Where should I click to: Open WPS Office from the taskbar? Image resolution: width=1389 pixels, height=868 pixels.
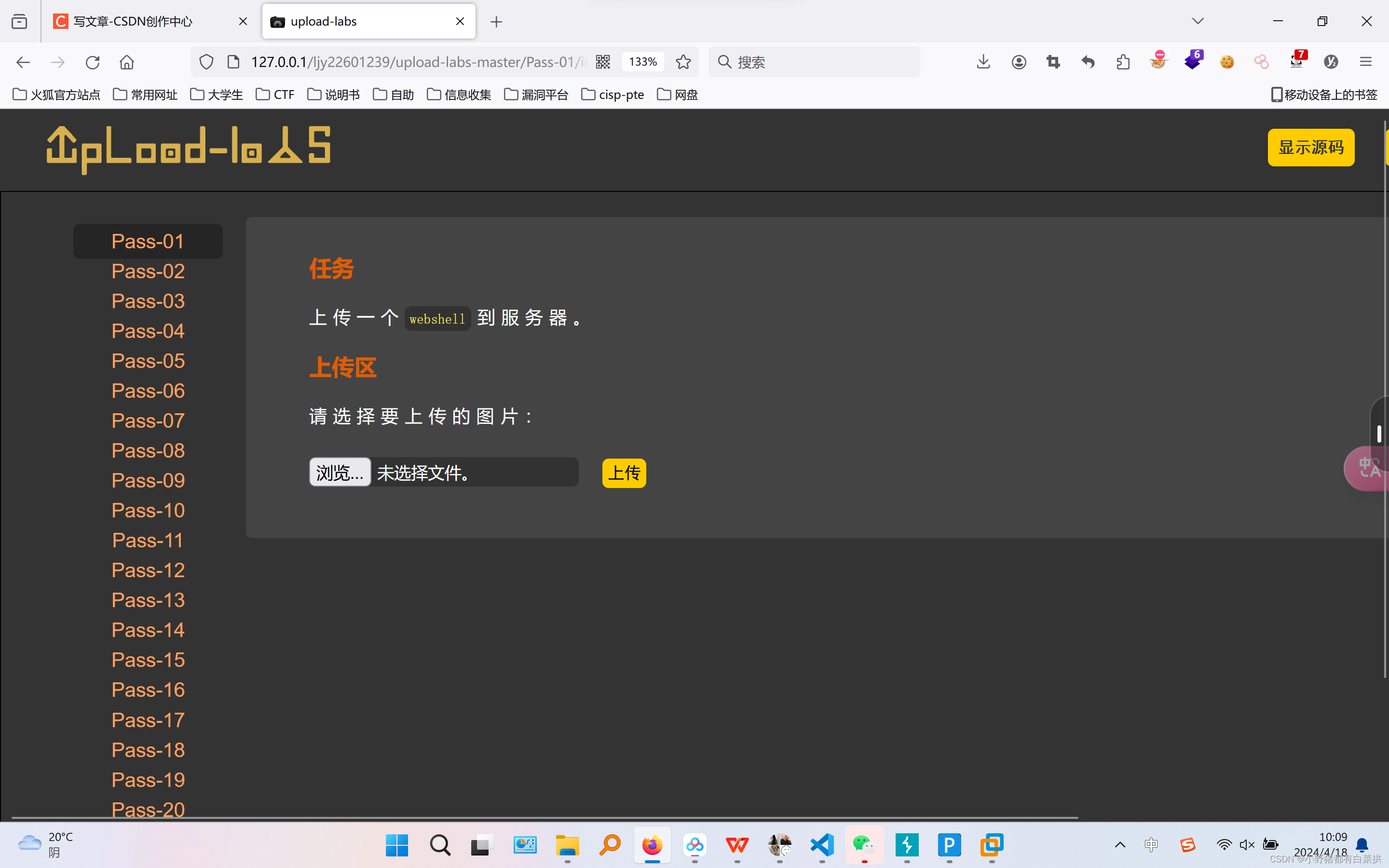click(x=737, y=844)
